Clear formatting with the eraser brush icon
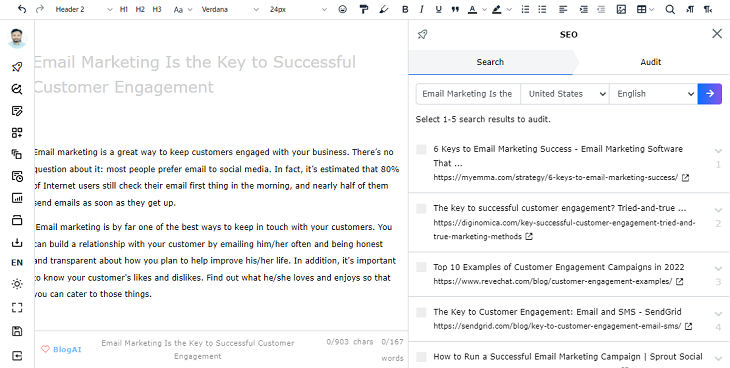The height and width of the screenshot is (368, 730). tap(384, 9)
